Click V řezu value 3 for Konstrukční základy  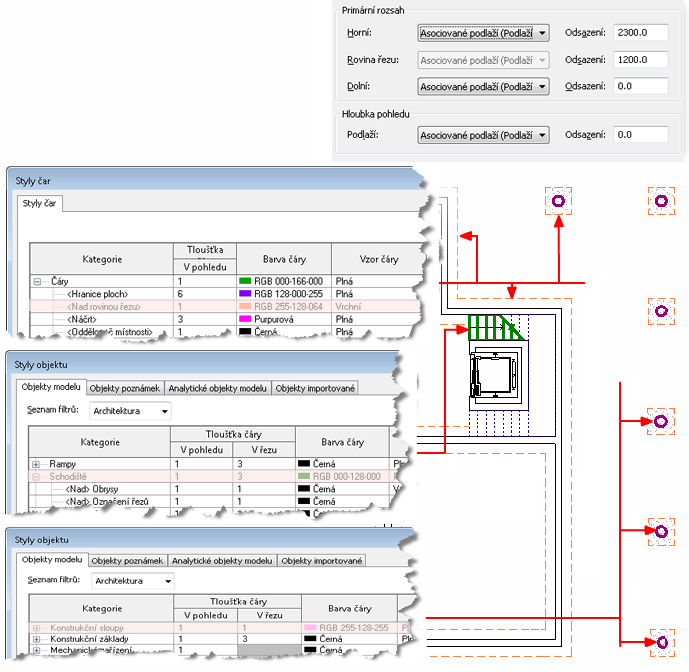pos(269,639)
